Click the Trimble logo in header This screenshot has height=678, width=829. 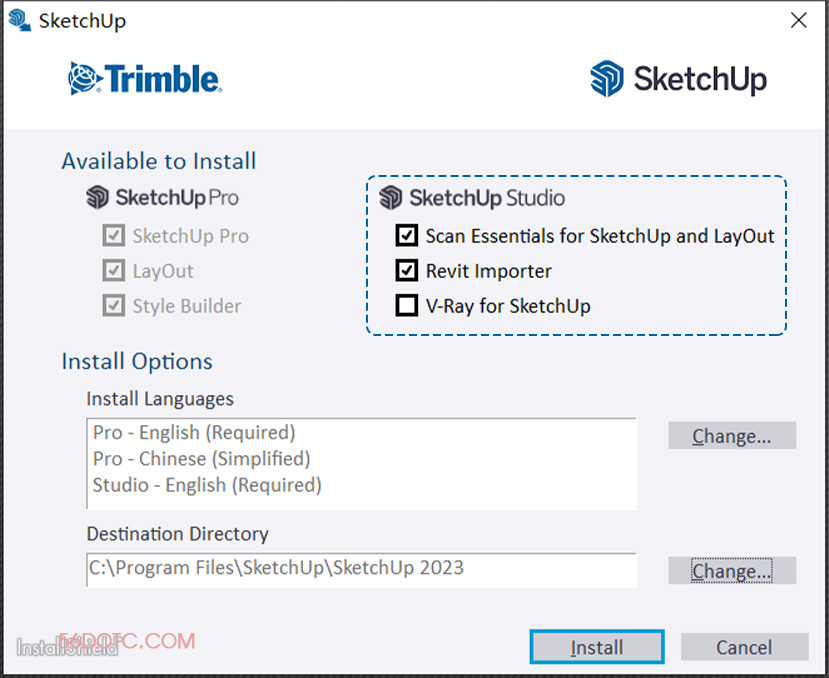[145, 79]
